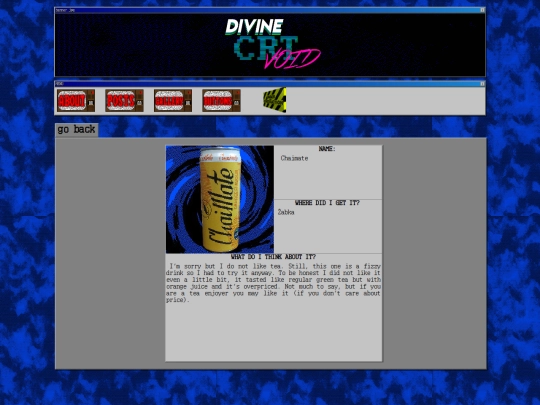
Task: Click the Chaimate can photo thumbnail
Action: point(220,199)
